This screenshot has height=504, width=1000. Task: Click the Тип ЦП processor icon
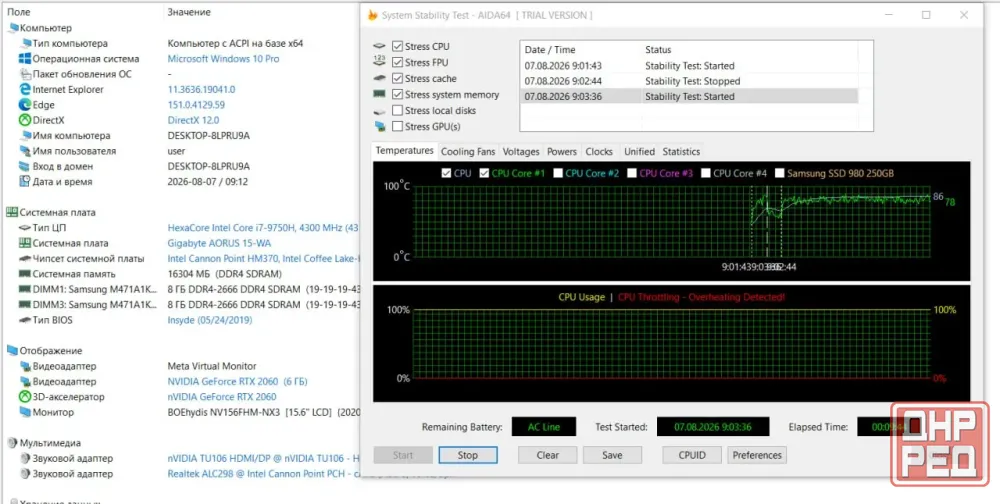coord(25,228)
